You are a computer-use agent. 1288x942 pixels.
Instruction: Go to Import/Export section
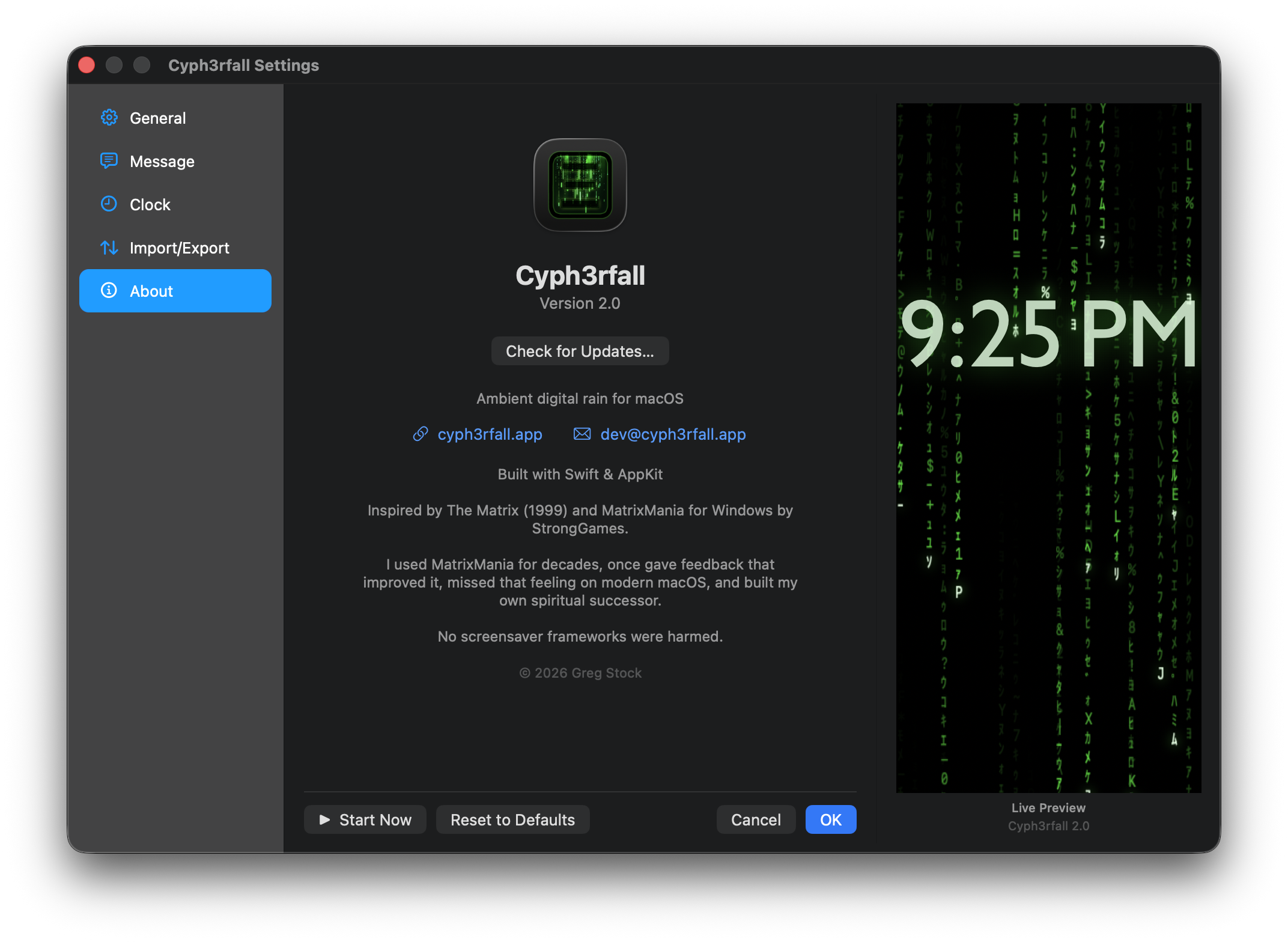(x=175, y=248)
